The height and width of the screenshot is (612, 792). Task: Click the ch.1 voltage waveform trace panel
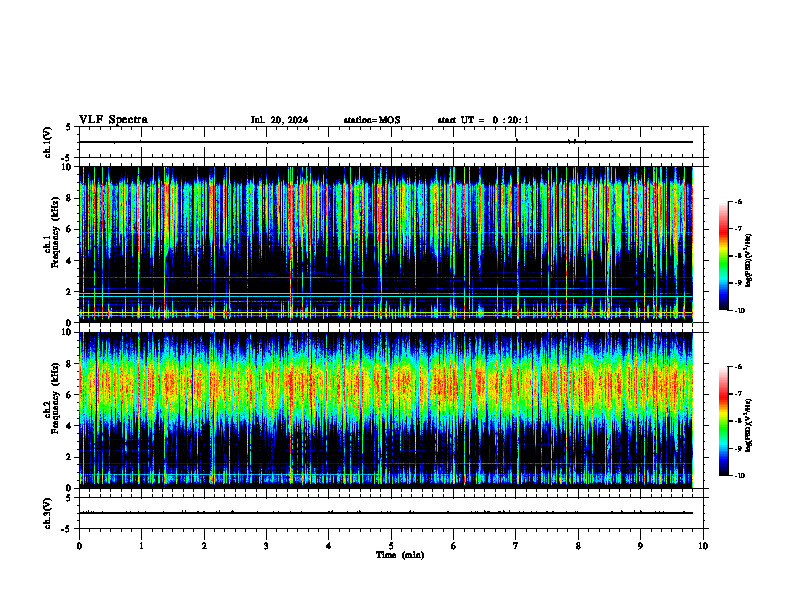(x=393, y=142)
